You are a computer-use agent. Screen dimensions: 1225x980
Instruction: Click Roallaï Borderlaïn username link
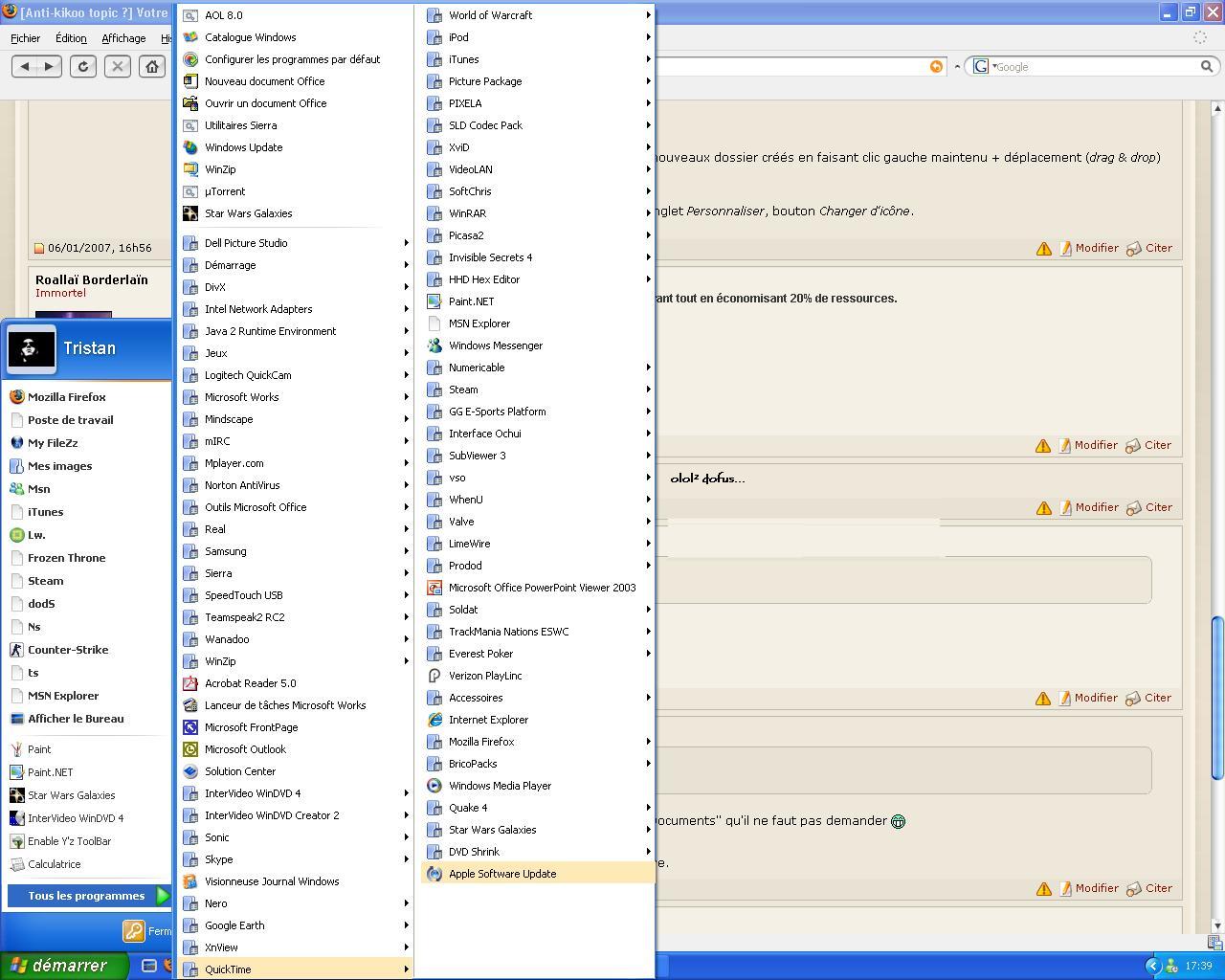[92, 279]
